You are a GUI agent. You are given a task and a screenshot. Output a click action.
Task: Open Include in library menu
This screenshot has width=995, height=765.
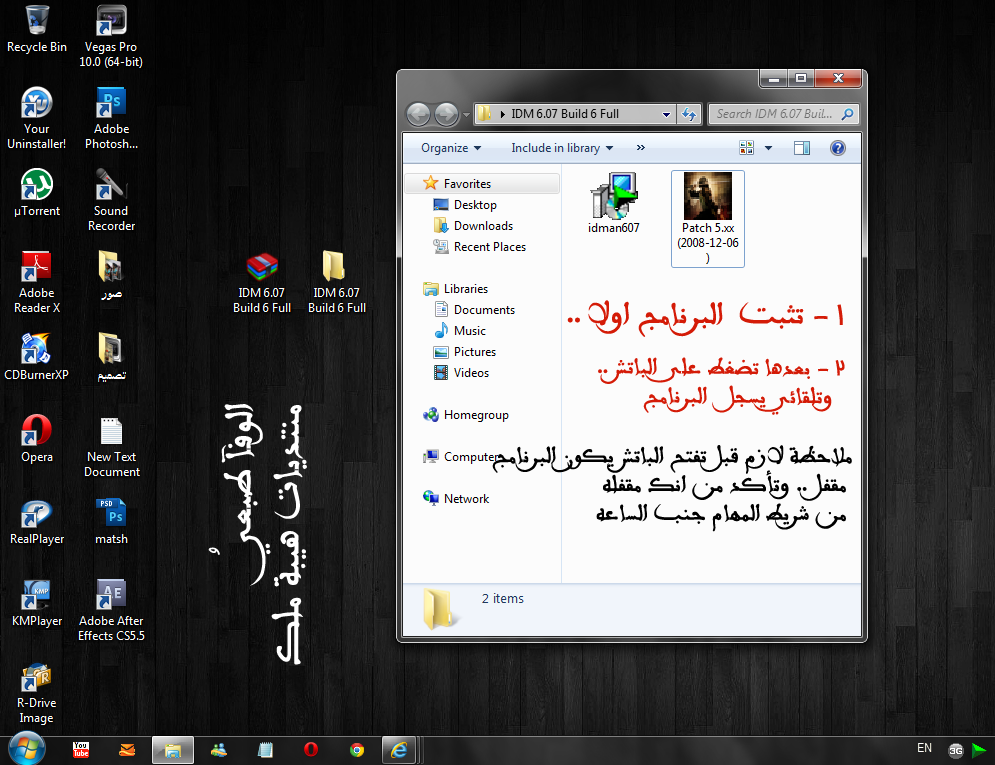tap(562, 148)
